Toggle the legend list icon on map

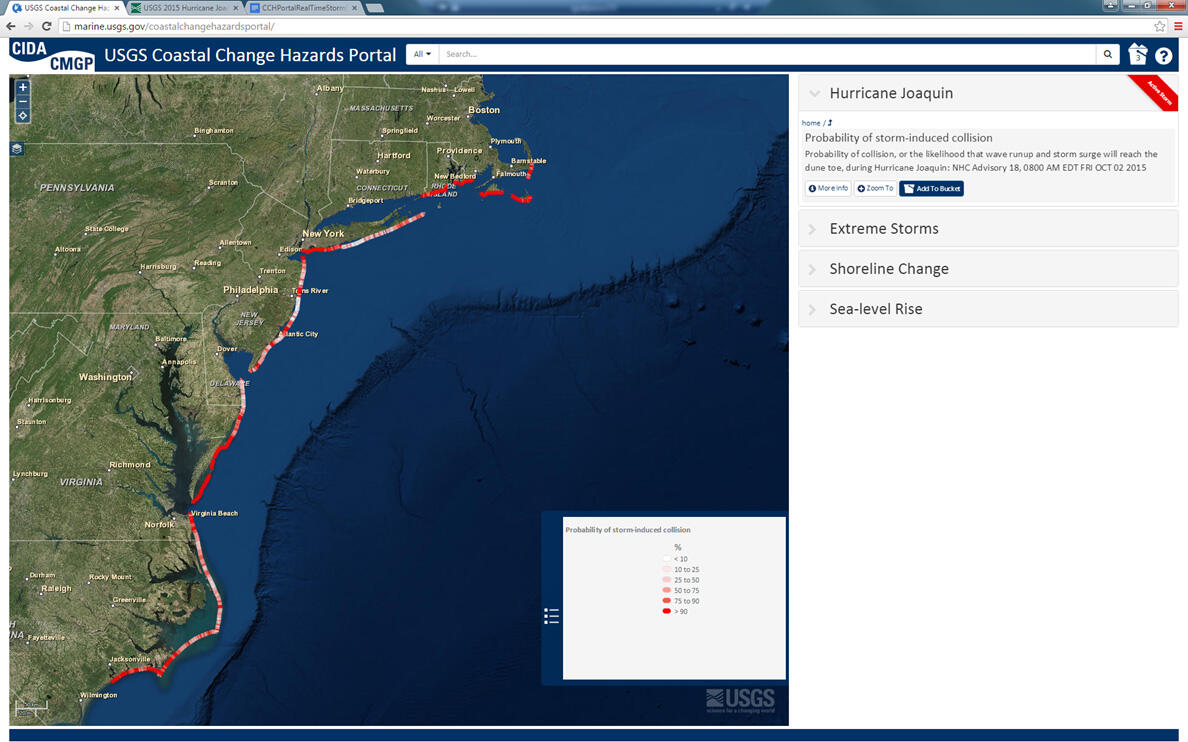coord(552,616)
